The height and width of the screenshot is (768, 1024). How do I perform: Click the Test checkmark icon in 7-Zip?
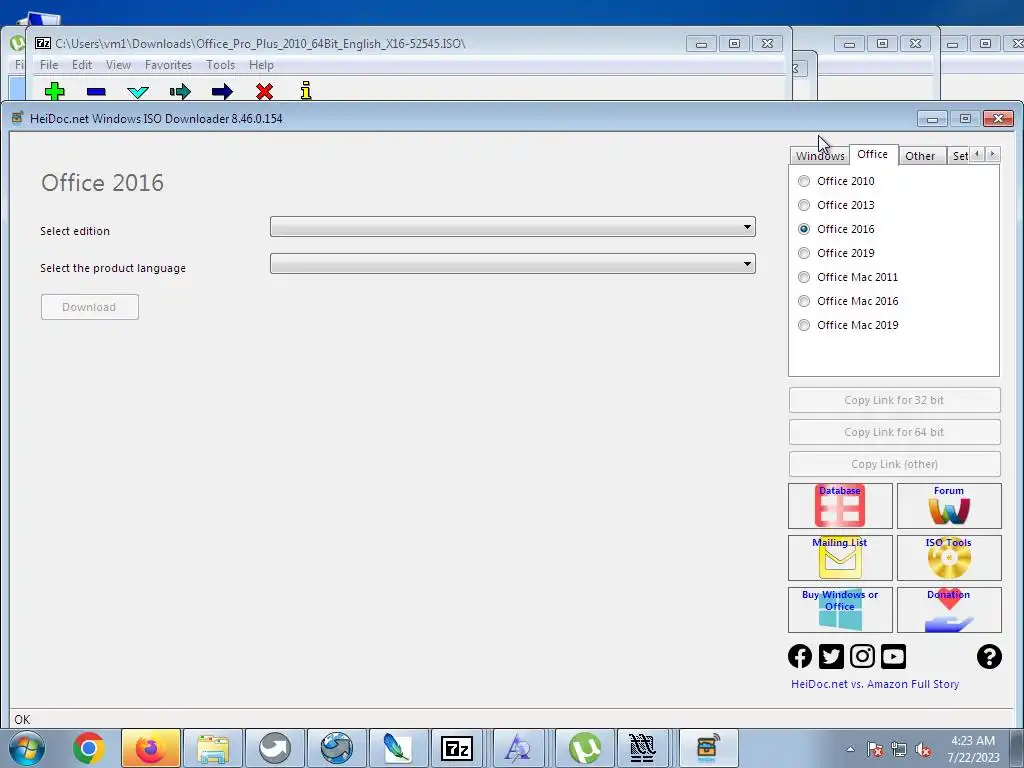(138, 91)
